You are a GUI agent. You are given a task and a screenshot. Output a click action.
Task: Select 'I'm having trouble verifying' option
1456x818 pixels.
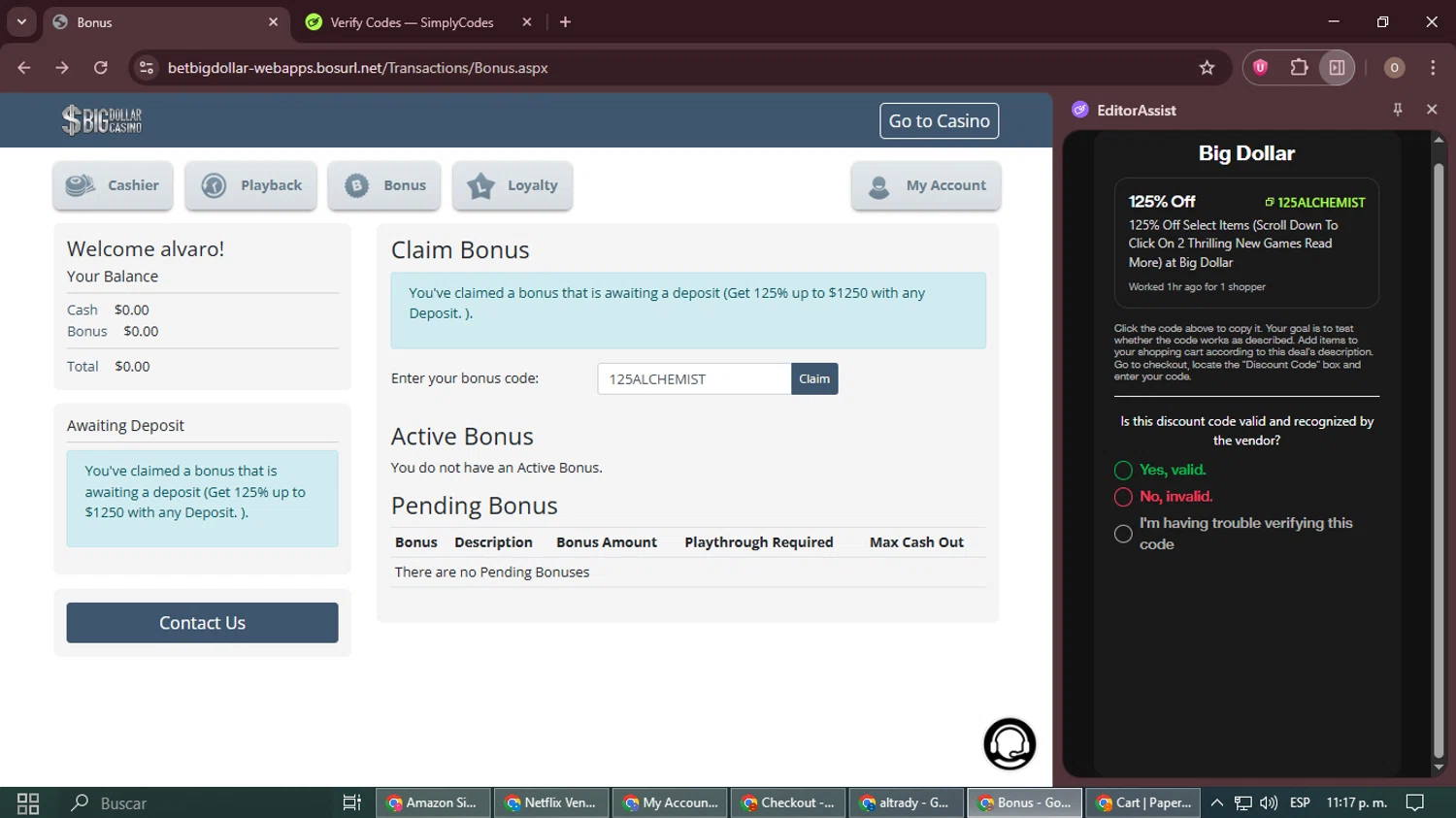coord(1123,534)
